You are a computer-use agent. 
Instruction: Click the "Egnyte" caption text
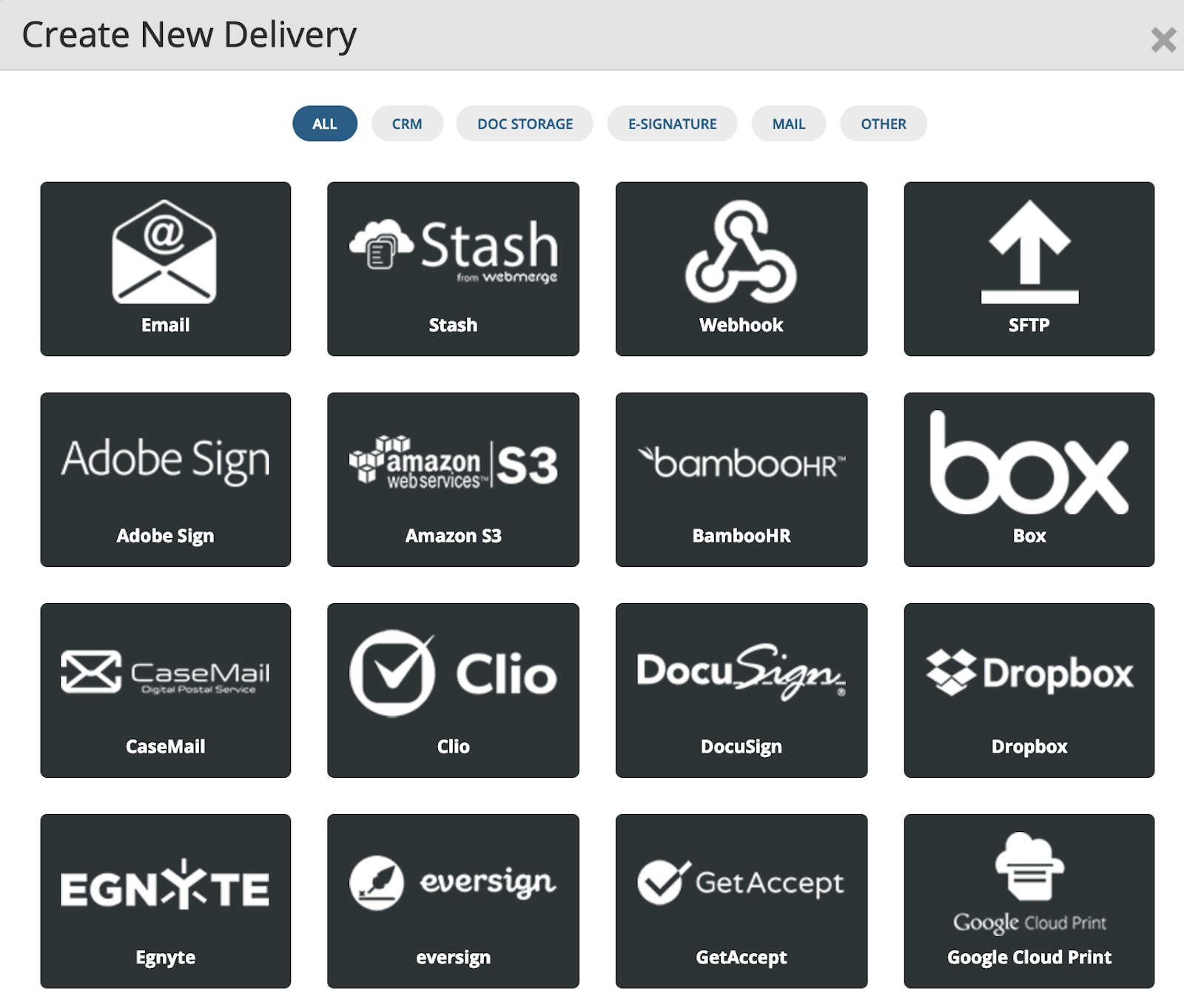click(x=166, y=958)
